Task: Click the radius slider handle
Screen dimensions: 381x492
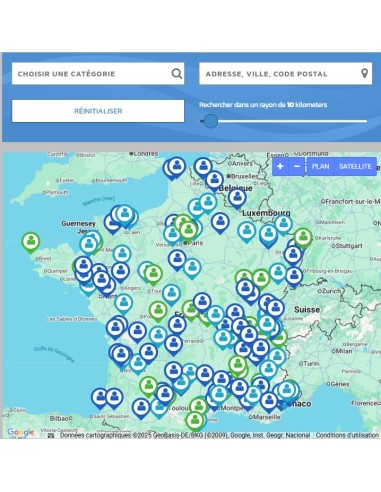Action: coord(211,121)
